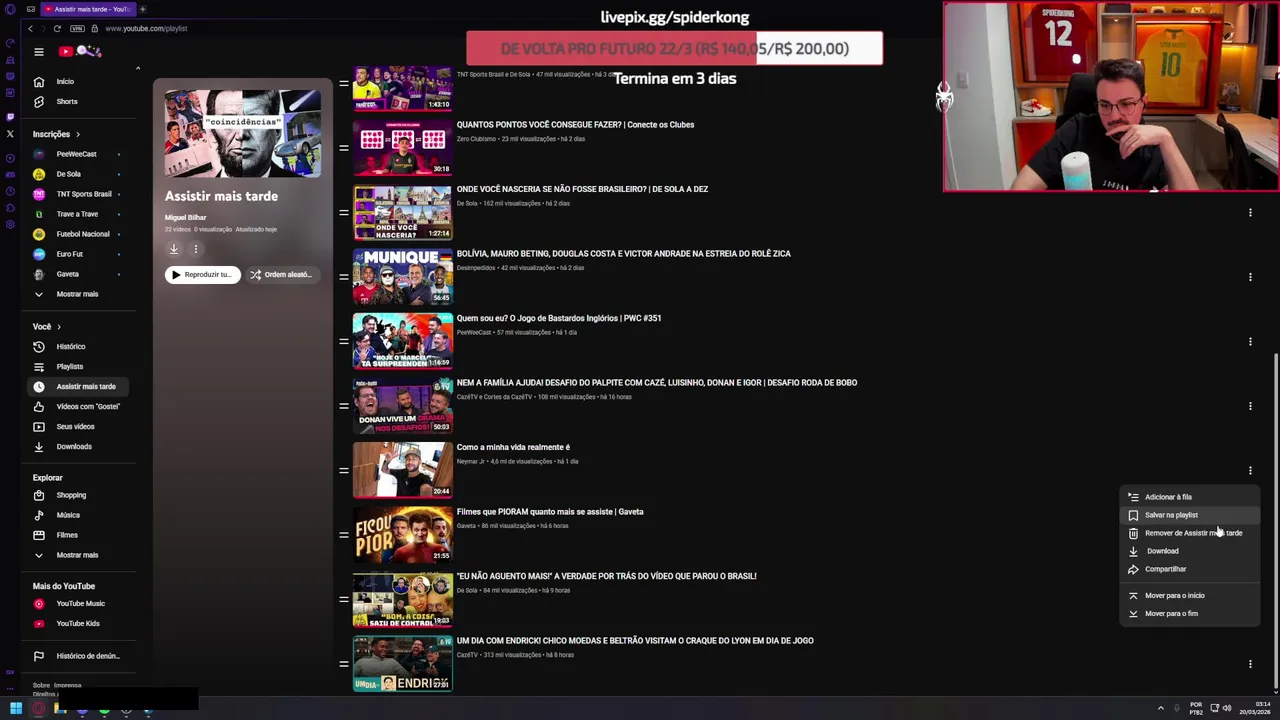Click the youtube.com/playlist address bar

tap(146, 28)
